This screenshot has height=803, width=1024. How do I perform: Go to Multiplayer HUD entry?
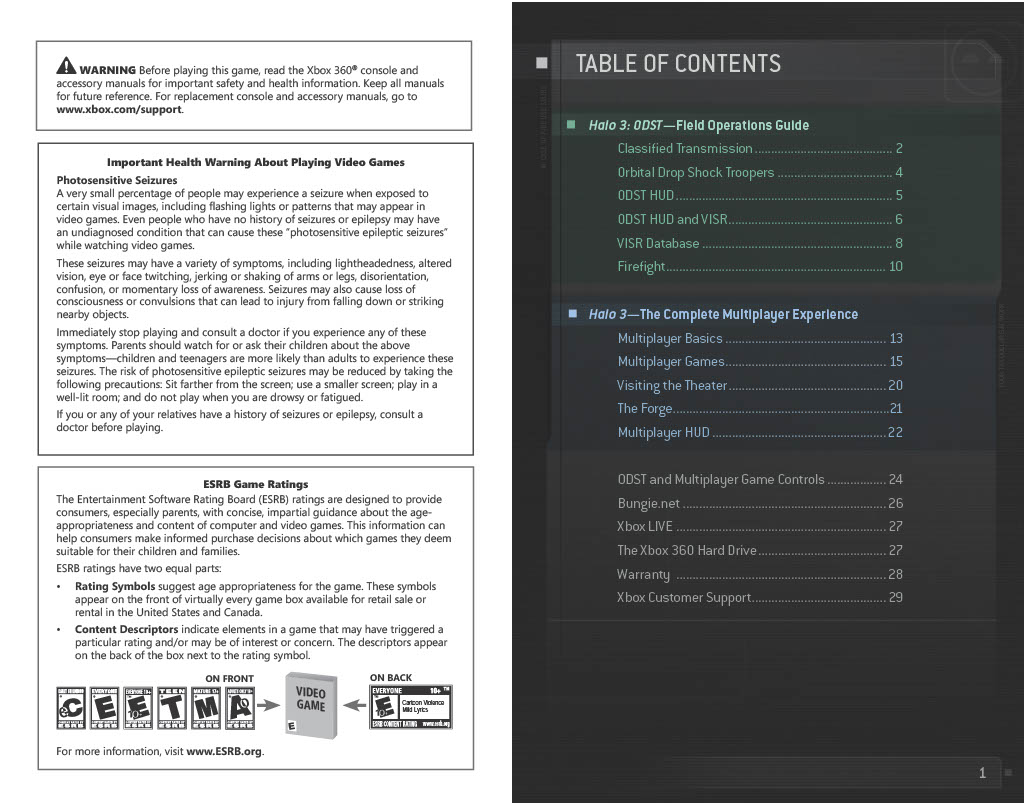760,432
